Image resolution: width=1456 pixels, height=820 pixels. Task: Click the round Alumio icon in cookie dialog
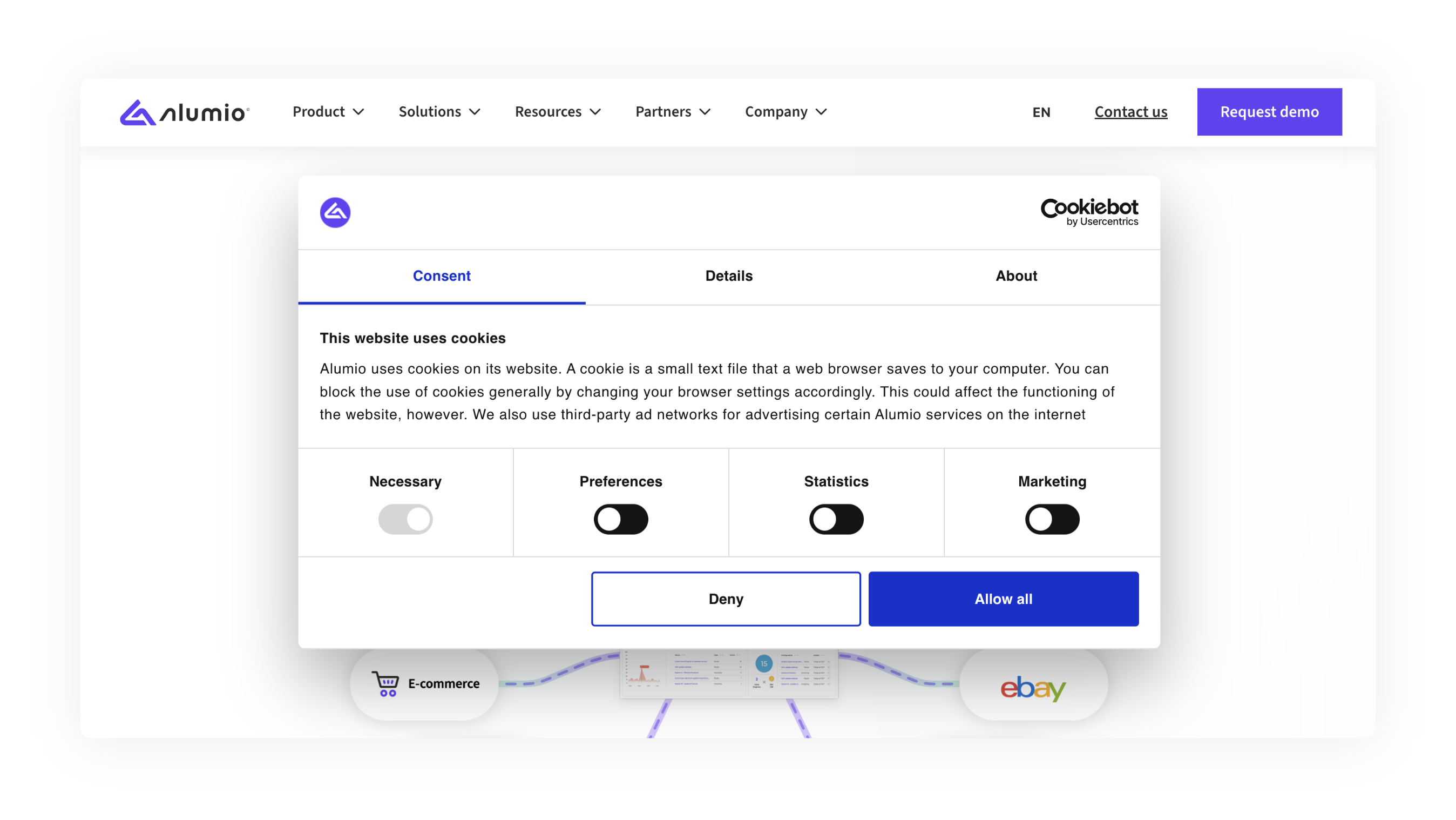coord(335,213)
